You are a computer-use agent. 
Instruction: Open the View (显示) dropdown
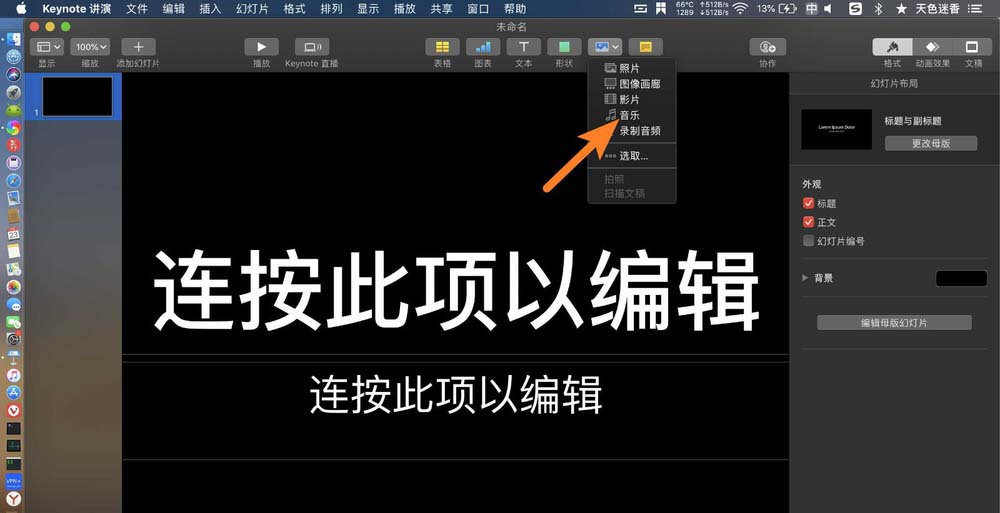(x=46, y=47)
